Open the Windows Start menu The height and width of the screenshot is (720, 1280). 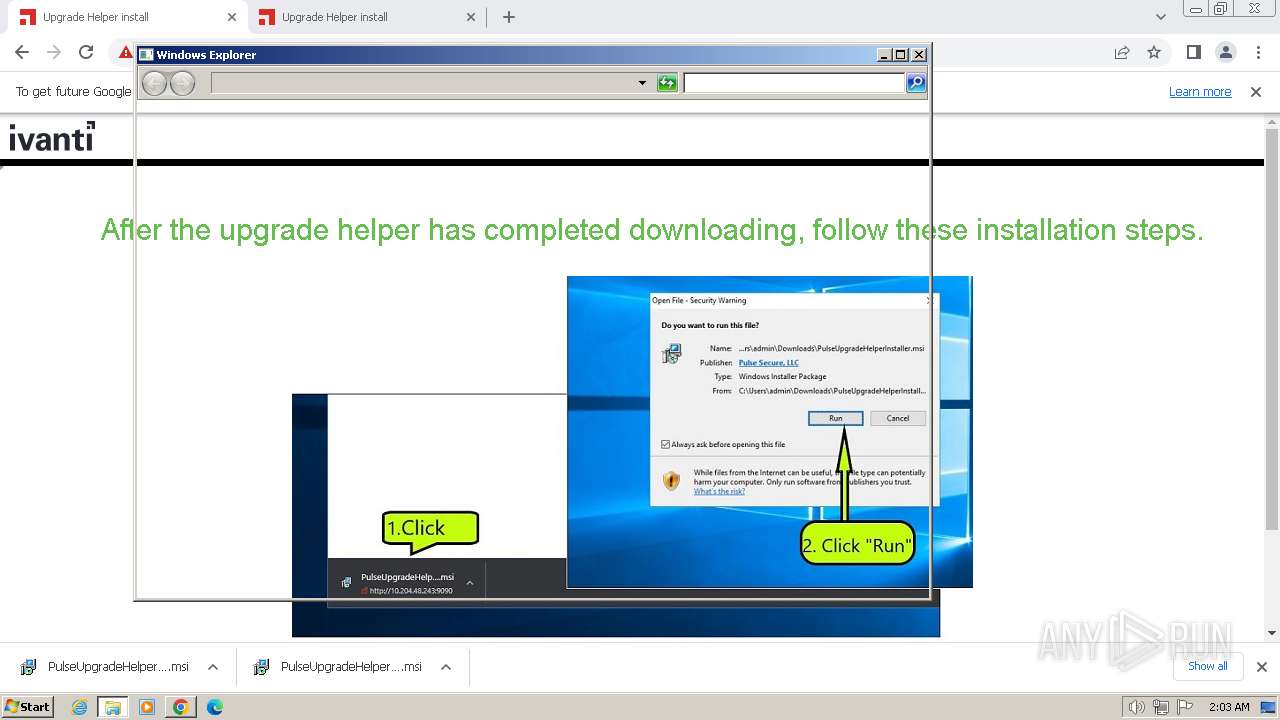(27, 707)
